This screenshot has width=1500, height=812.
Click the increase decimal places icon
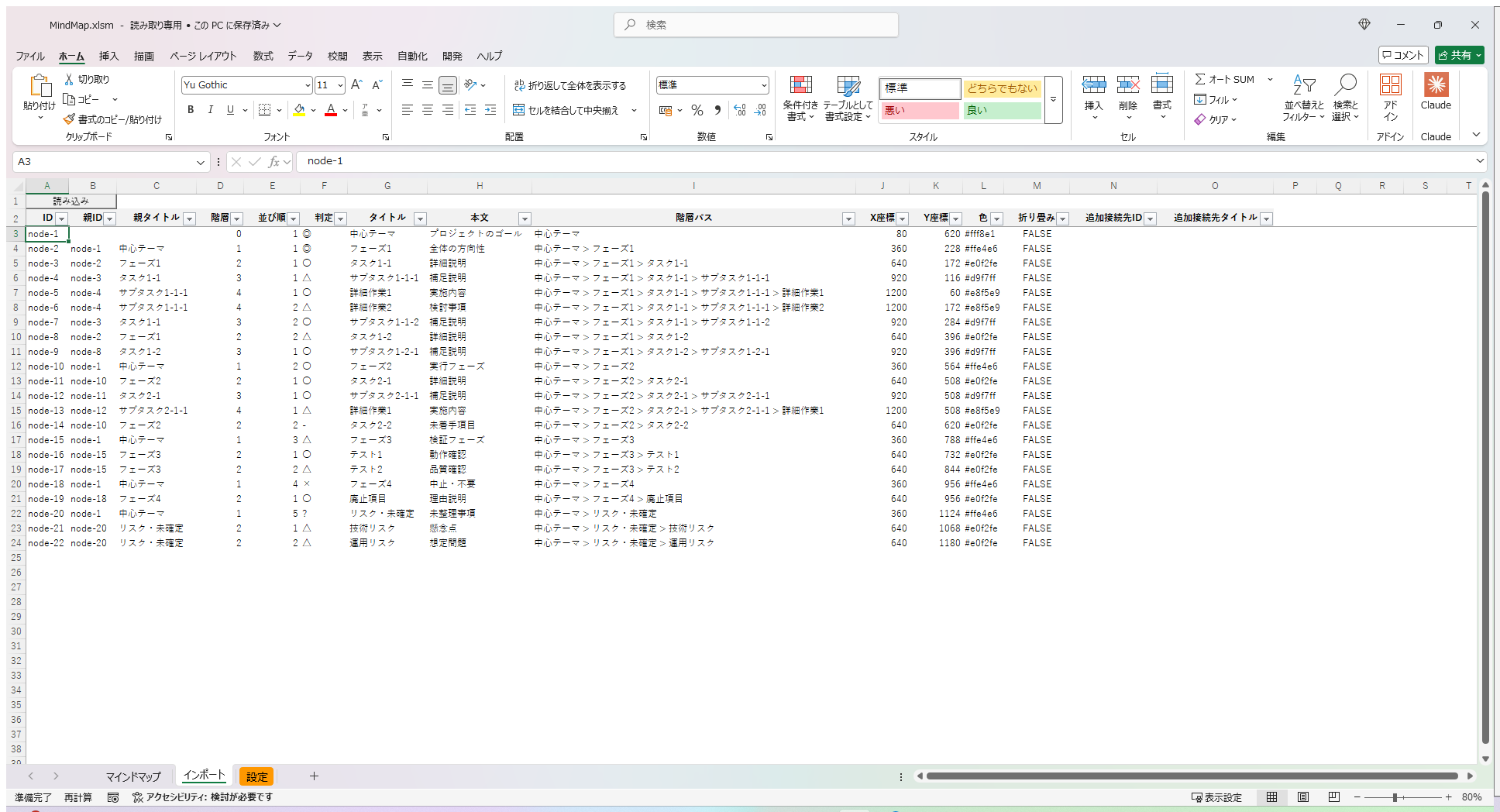click(740, 110)
